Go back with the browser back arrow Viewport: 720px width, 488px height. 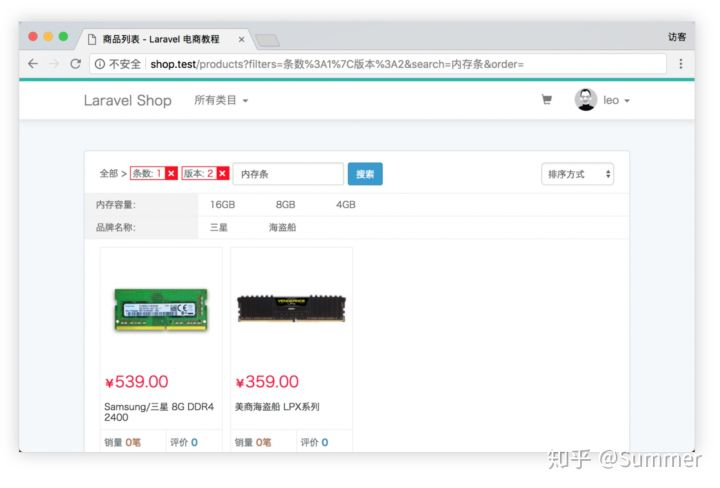[x=33, y=64]
